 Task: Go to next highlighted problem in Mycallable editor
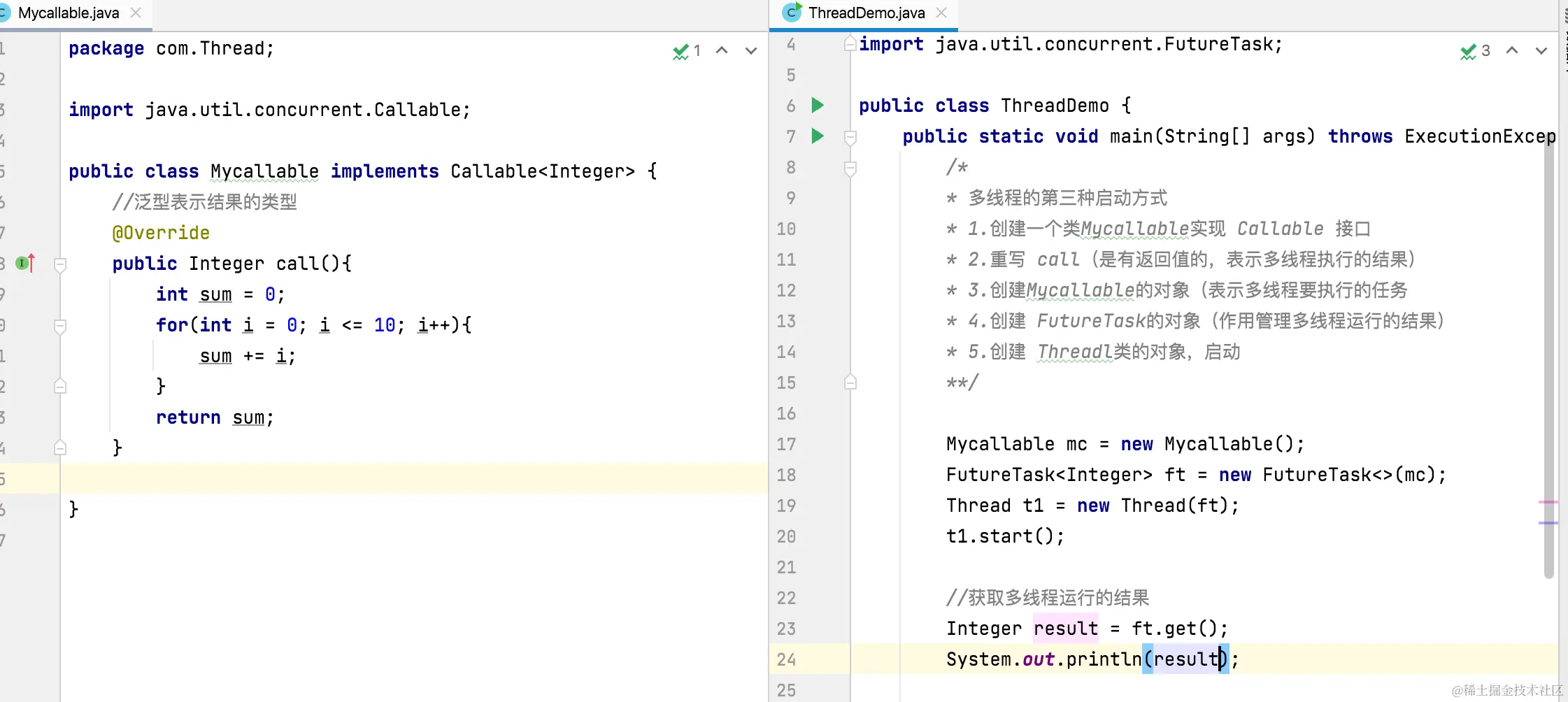coord(751,50)
